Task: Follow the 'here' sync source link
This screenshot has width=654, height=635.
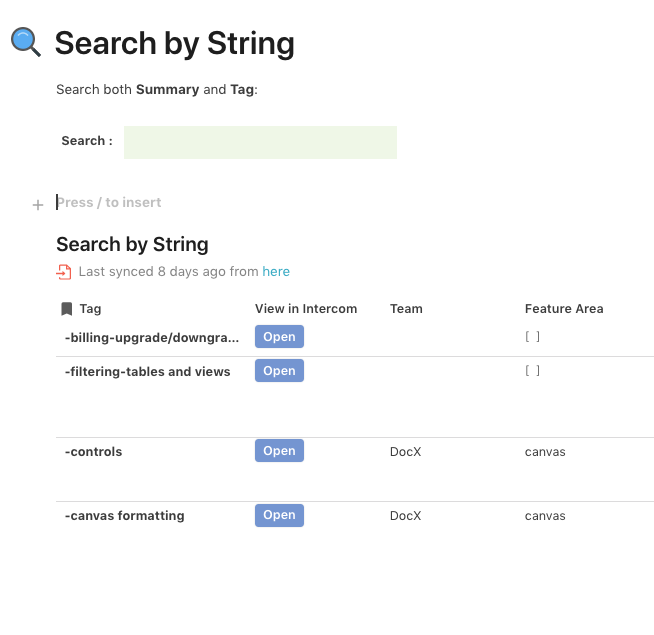Action: (276, 272)
